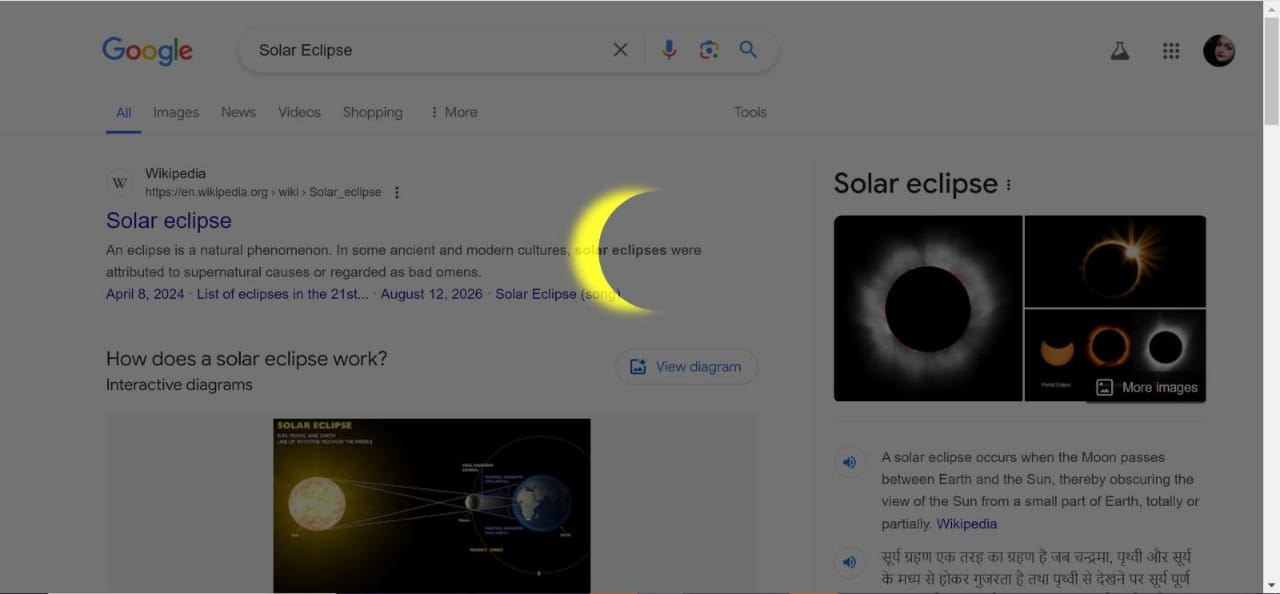
Task: Open the three-dot menu for the Wikipedia result
Action: point(397,192)
